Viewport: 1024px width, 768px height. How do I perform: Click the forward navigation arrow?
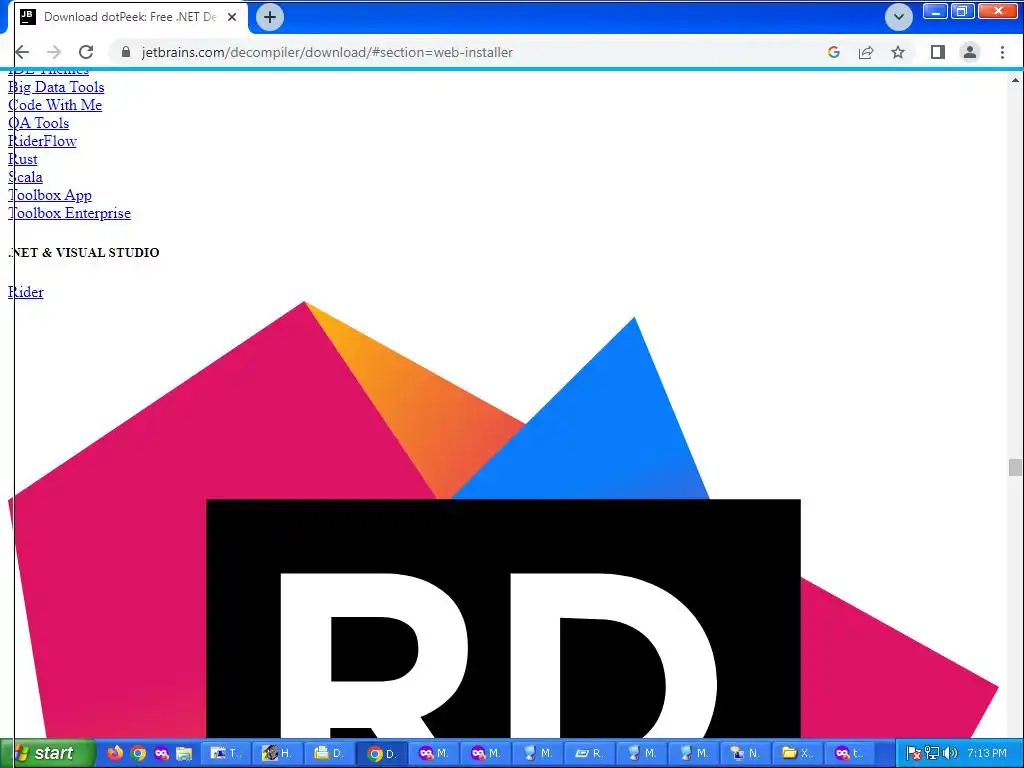[x=54, y=52]
